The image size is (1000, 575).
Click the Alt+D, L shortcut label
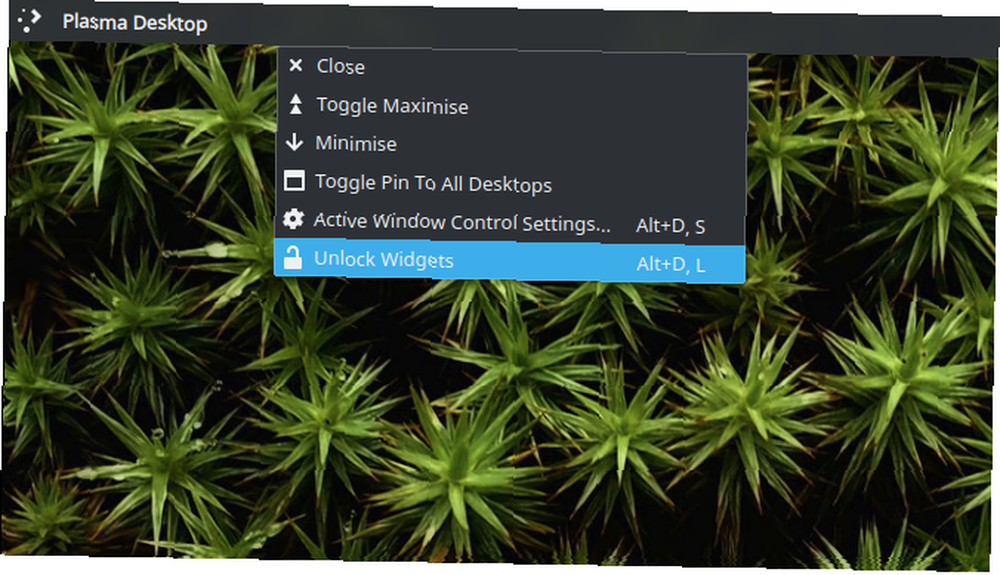[670, 265]
